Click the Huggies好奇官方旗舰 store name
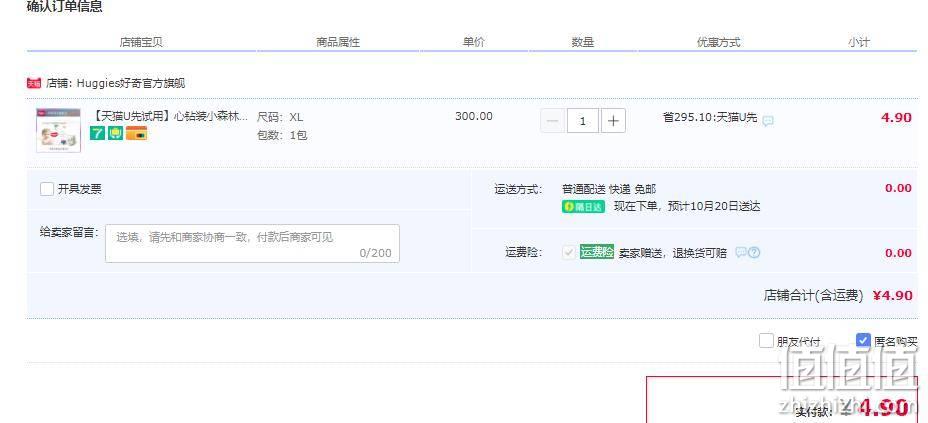 [x=131, y=83]
